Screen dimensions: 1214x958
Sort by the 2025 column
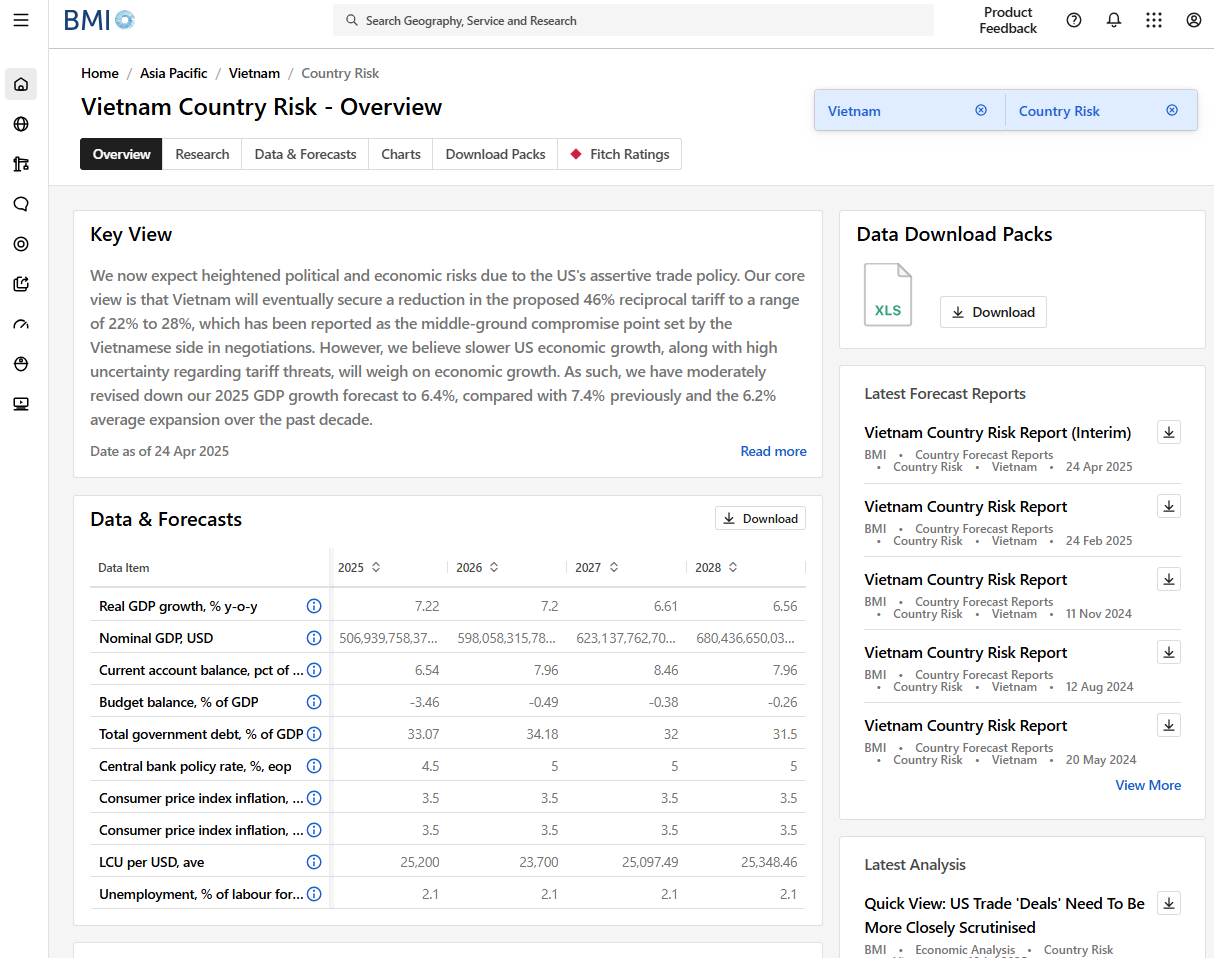tap(376, 567)
